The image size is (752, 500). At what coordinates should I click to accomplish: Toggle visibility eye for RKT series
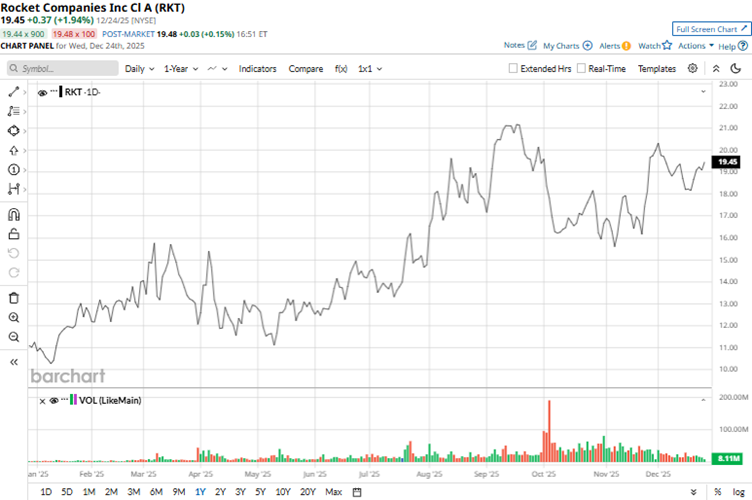[x=42, y=93]
